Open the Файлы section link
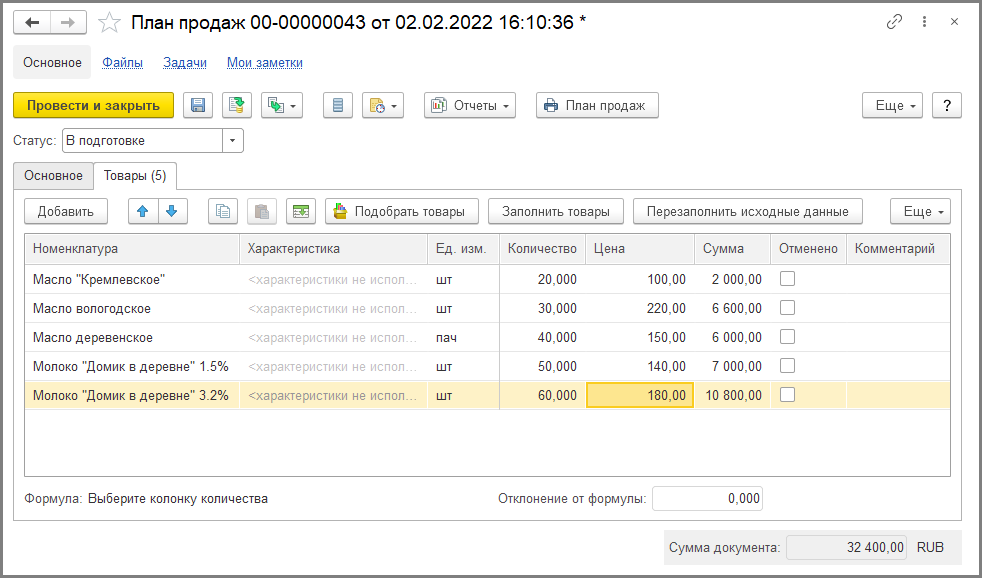 (x=122, y=62)
